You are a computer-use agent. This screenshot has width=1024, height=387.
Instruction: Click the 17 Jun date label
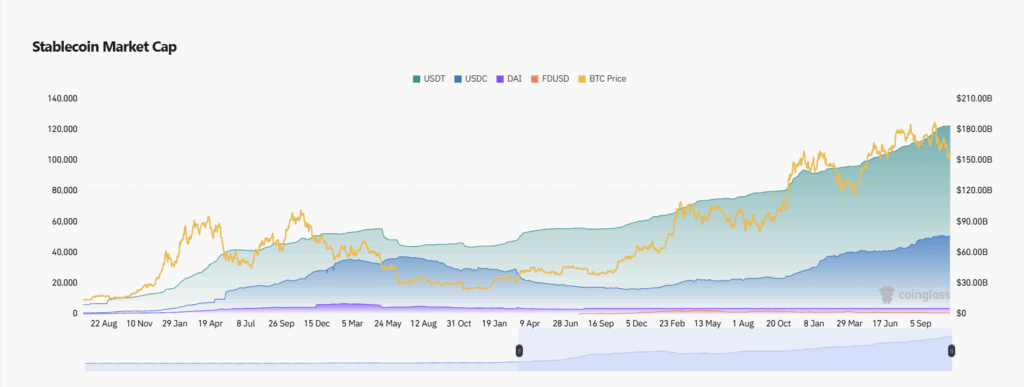point(885,324)
